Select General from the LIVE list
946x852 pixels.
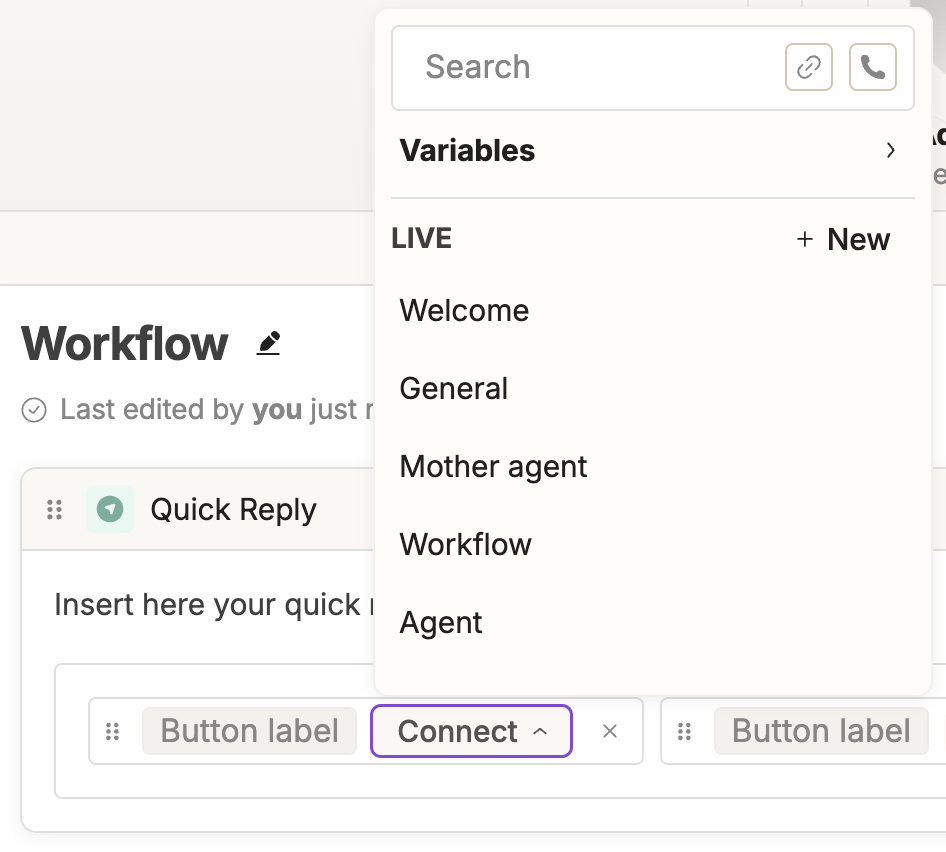coord(454,389)
